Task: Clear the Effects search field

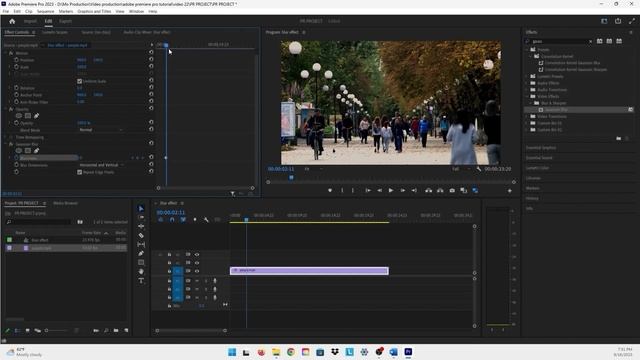Action: (590, 41)
